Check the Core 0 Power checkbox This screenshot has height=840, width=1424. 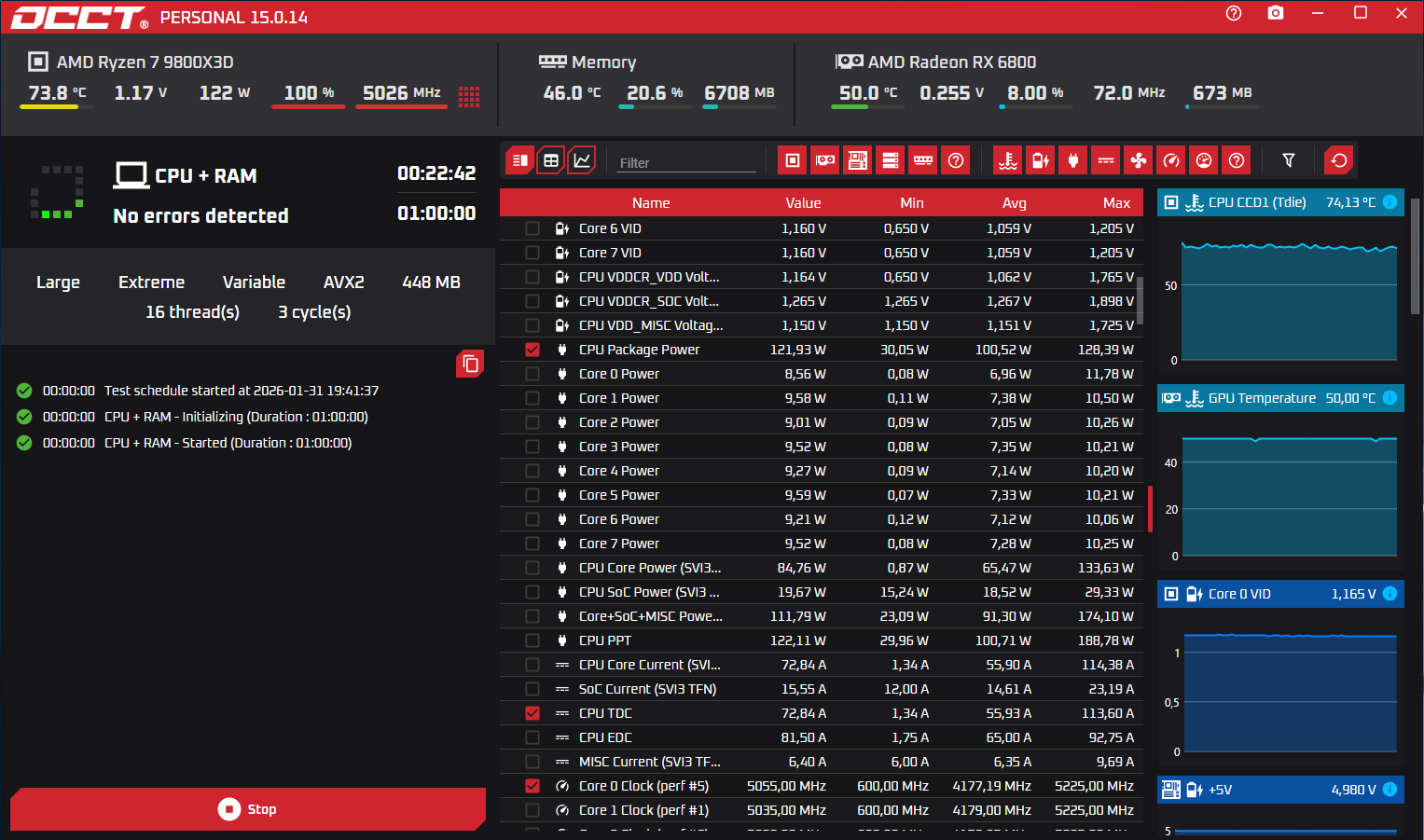532,374
